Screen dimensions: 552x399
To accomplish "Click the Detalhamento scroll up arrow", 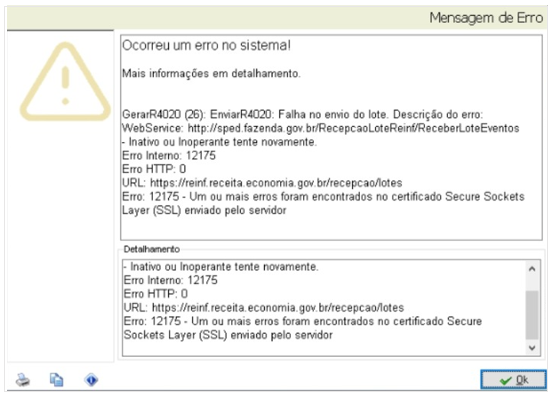I will click(x=532, y=269).
